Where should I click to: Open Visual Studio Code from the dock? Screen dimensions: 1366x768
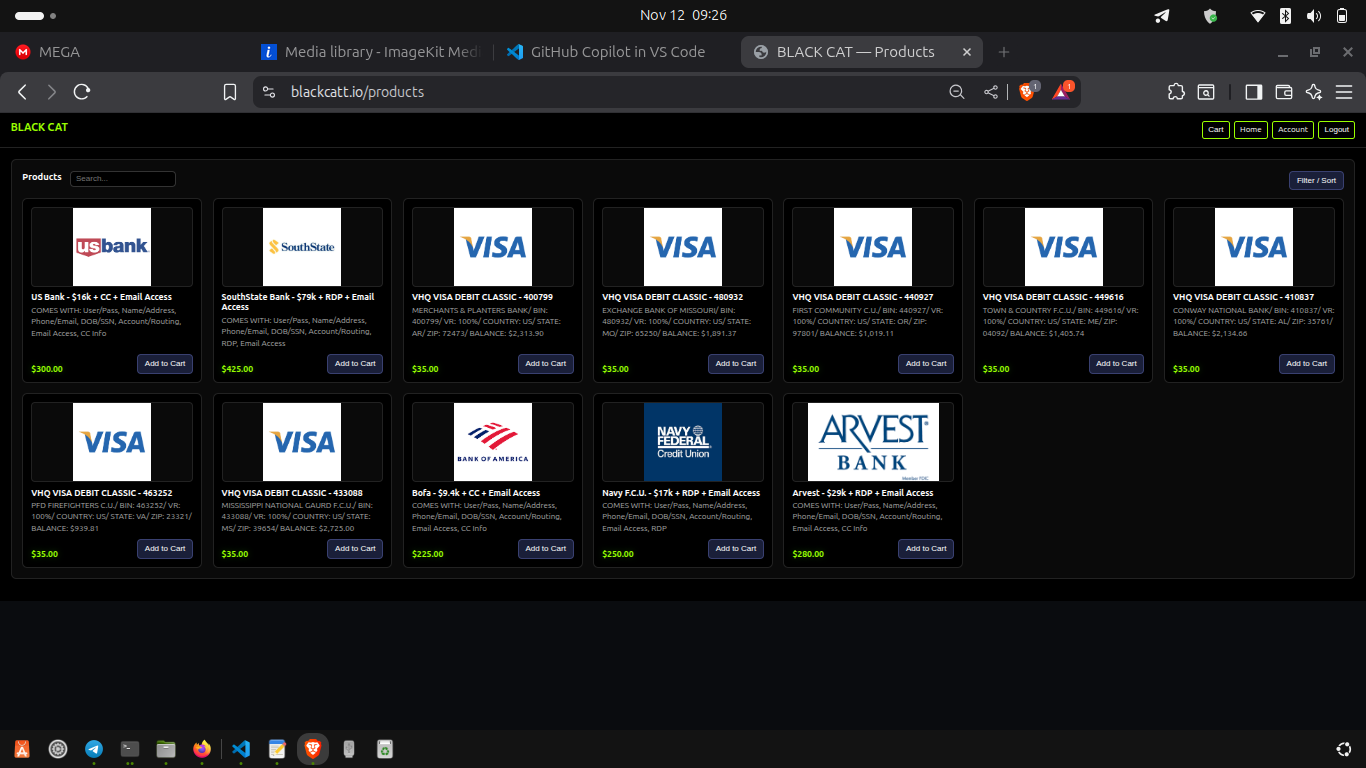point(240,748)
